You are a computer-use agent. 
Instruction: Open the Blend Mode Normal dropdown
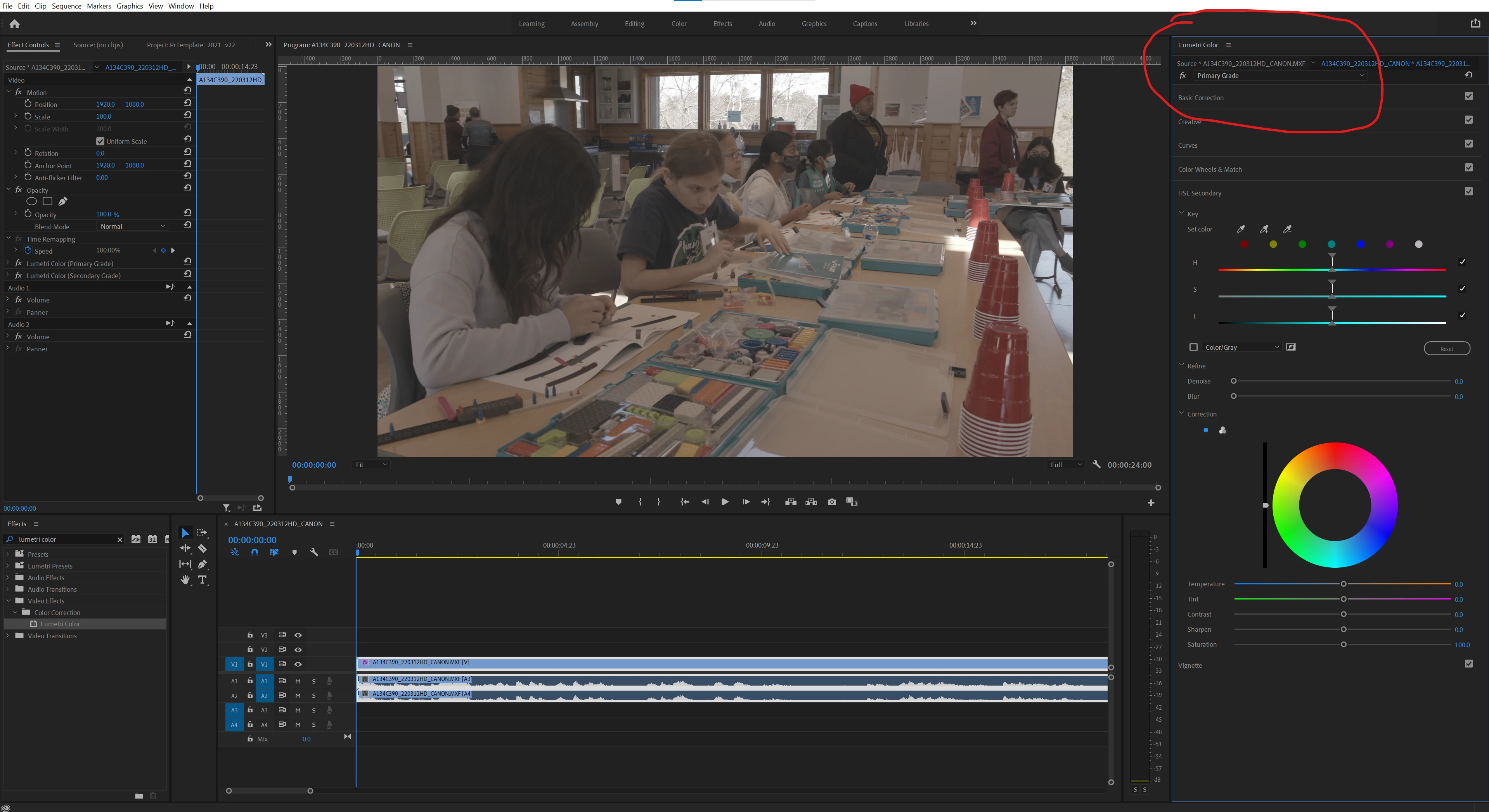[132, 226]
